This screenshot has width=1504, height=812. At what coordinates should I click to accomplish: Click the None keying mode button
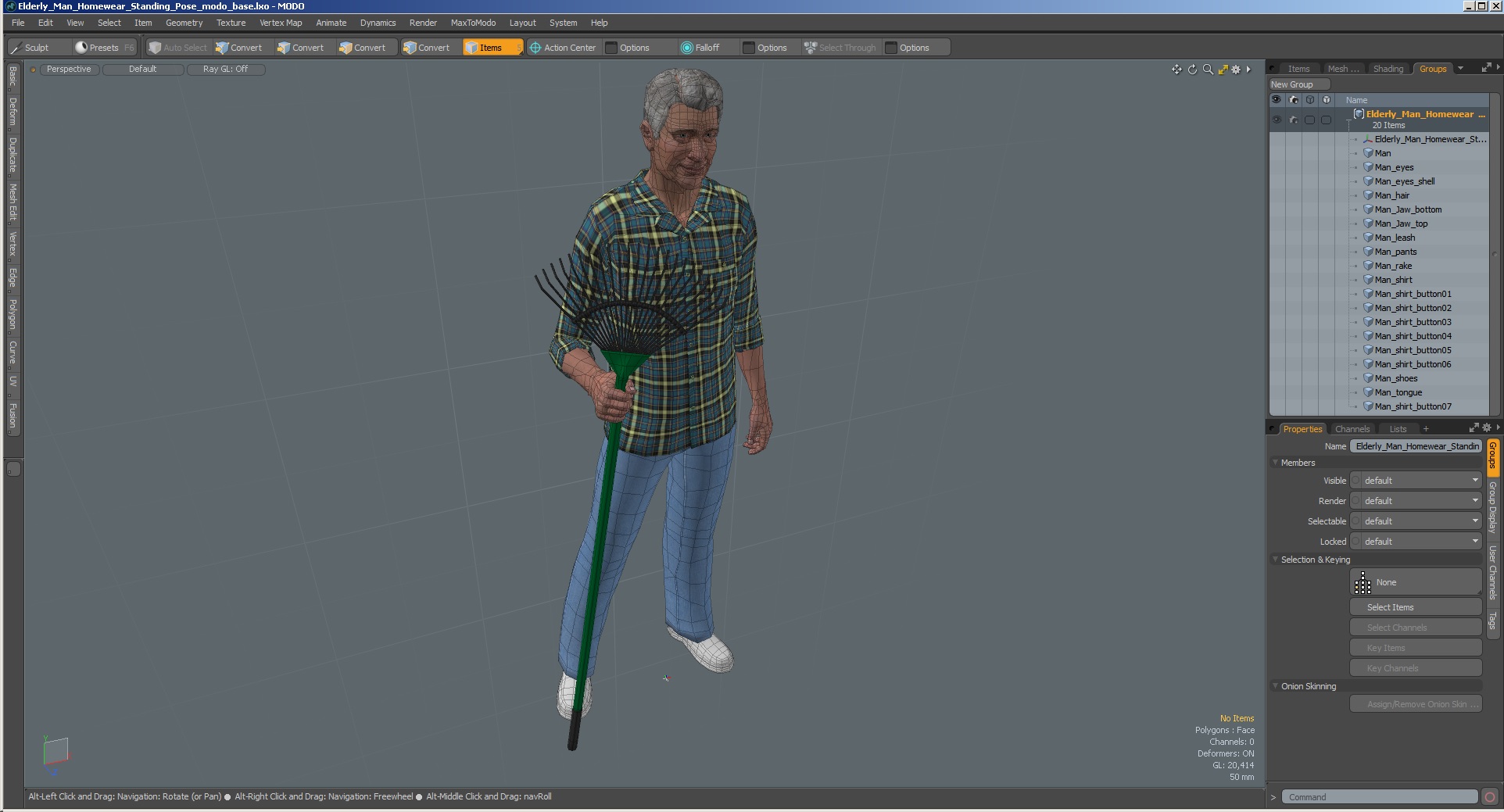(1416, 582)
